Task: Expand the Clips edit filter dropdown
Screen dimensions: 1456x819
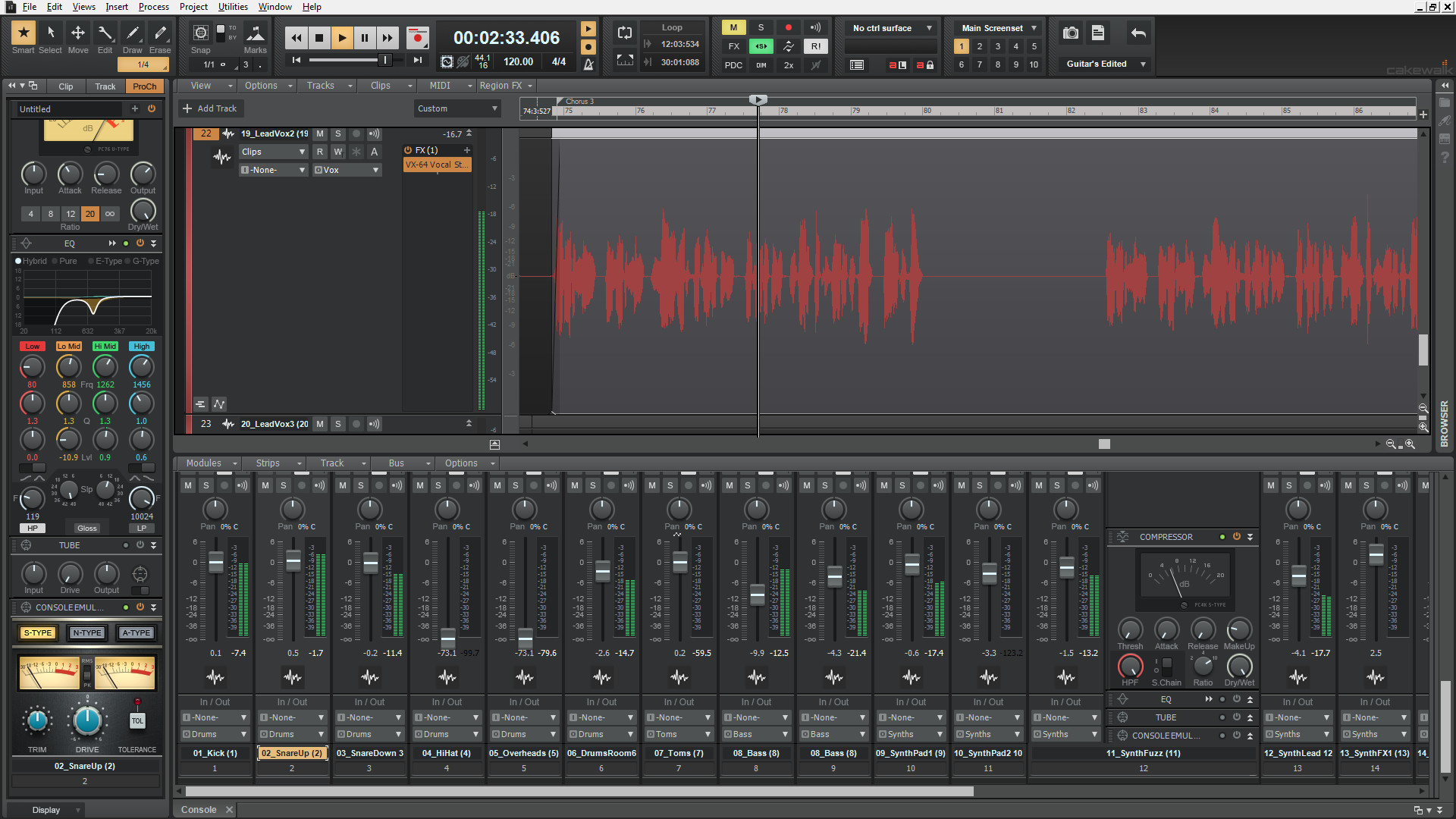Action: (x=273, y=152)
